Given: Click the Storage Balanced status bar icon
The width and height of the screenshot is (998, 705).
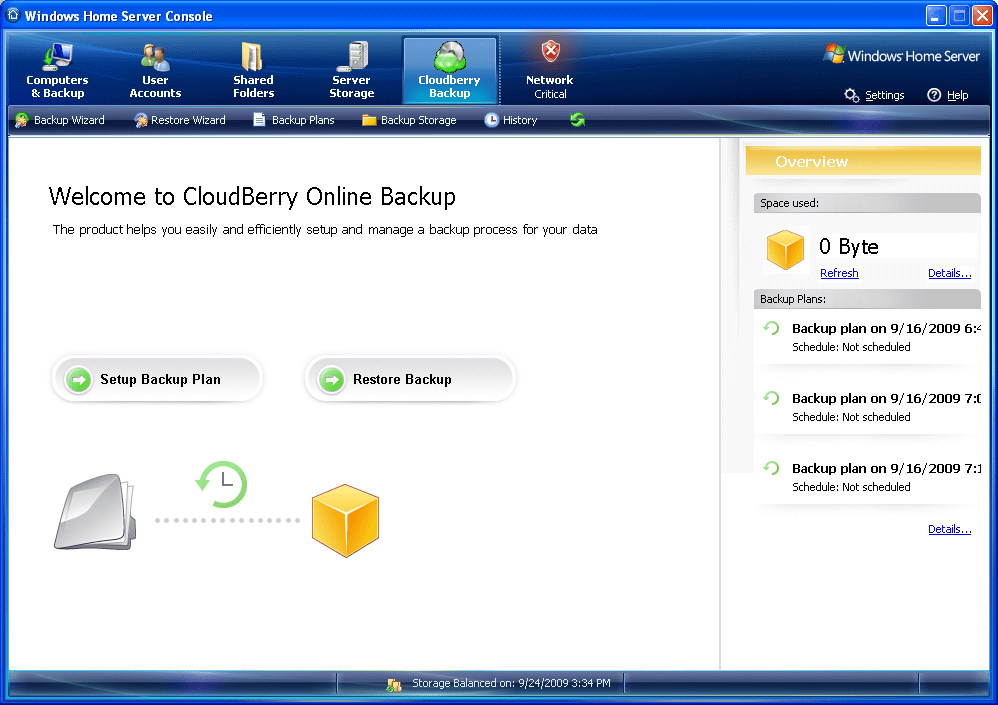Looking at the screenshot, I should point(394,684).
